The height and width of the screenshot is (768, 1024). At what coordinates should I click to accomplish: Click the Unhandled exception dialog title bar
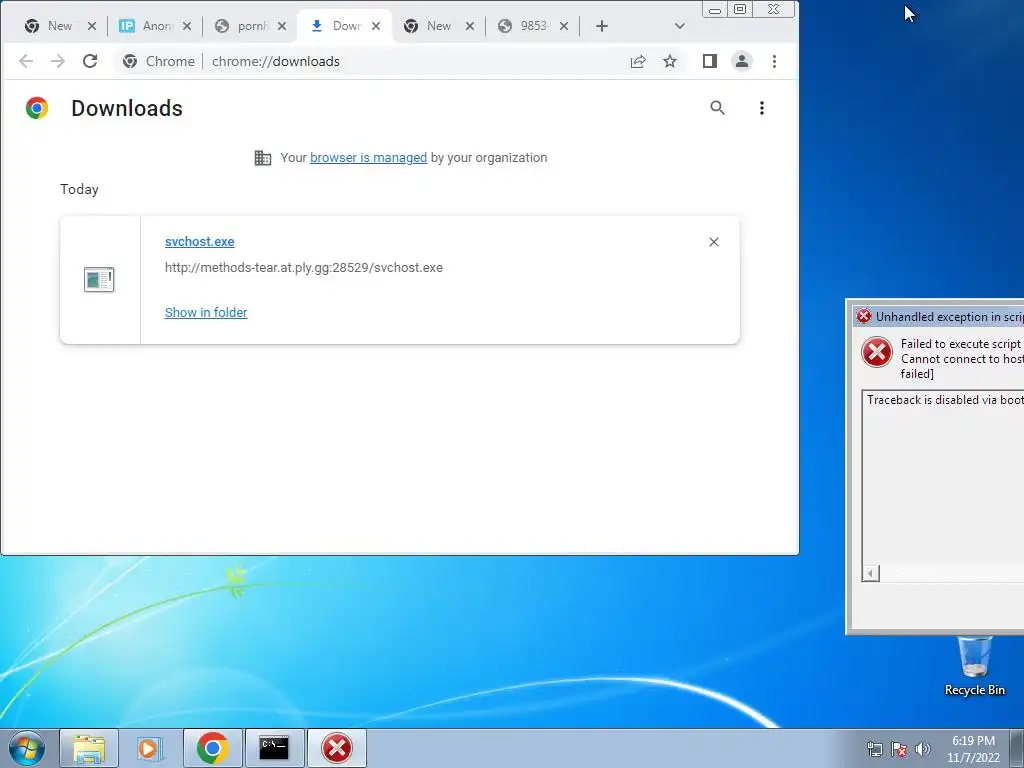click(939, 317)
